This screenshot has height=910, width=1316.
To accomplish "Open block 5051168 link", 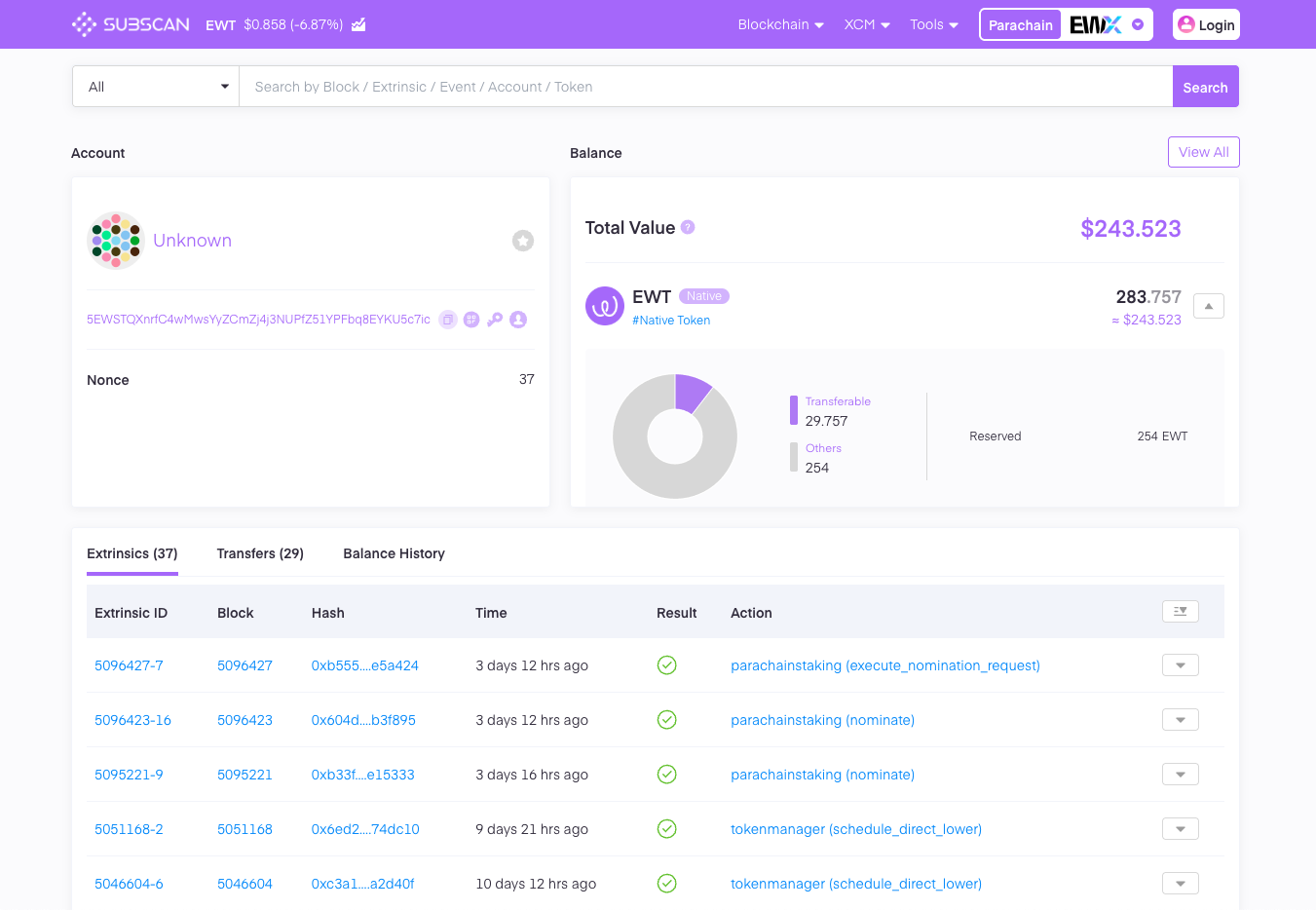I will coord(244,829).
